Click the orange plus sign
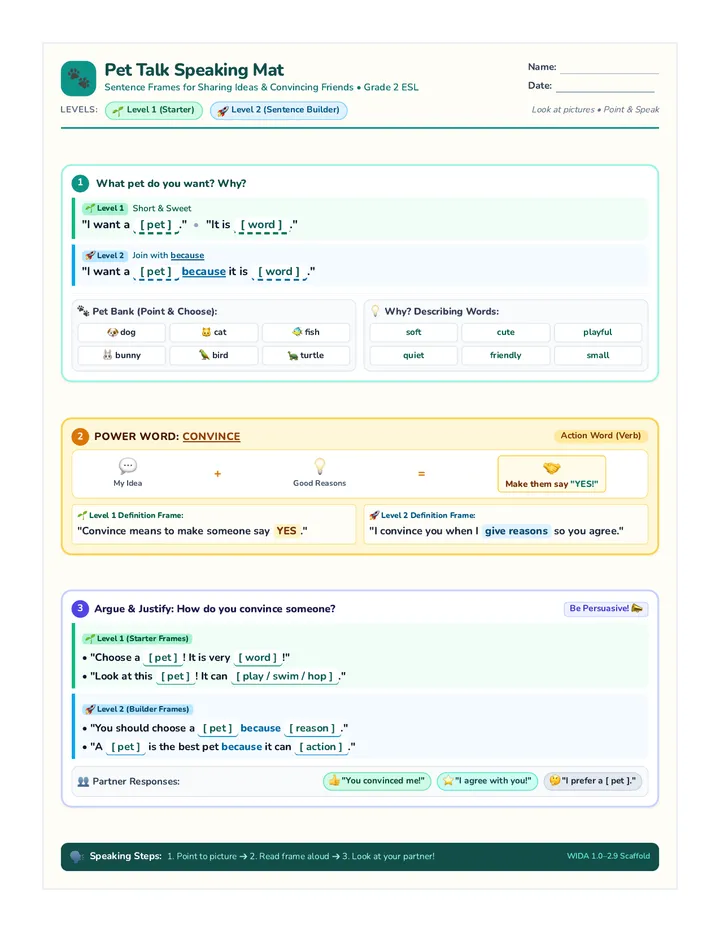 point(218,474)
